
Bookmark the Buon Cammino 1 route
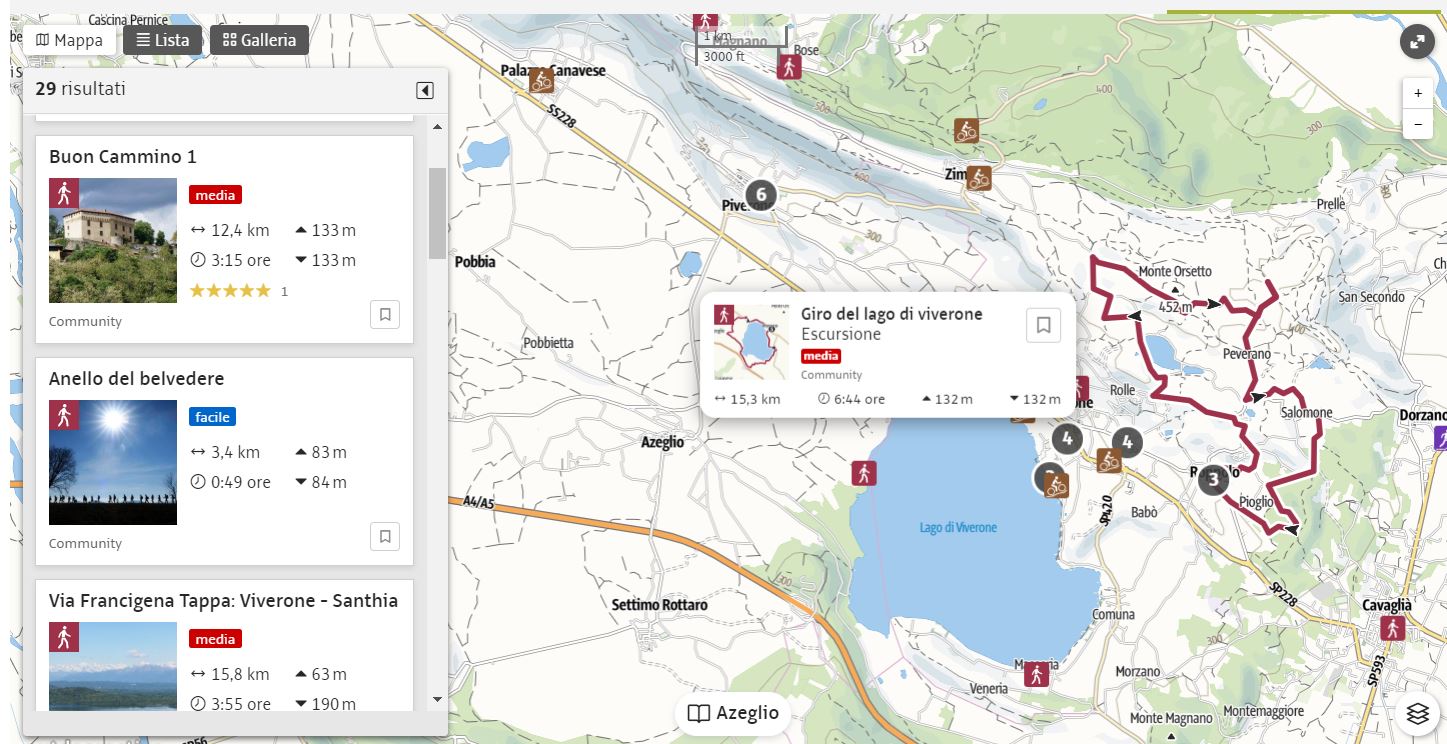coord(385,314)
